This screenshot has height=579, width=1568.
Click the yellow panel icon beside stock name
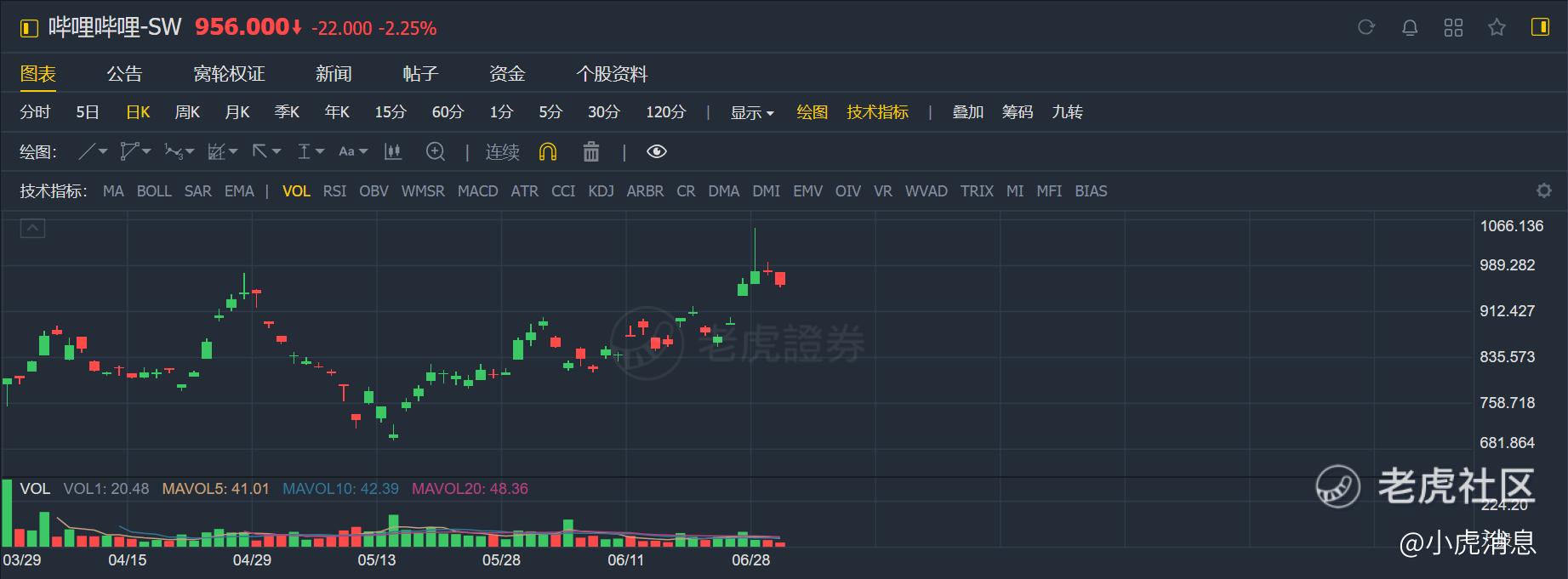coord(29,28)
